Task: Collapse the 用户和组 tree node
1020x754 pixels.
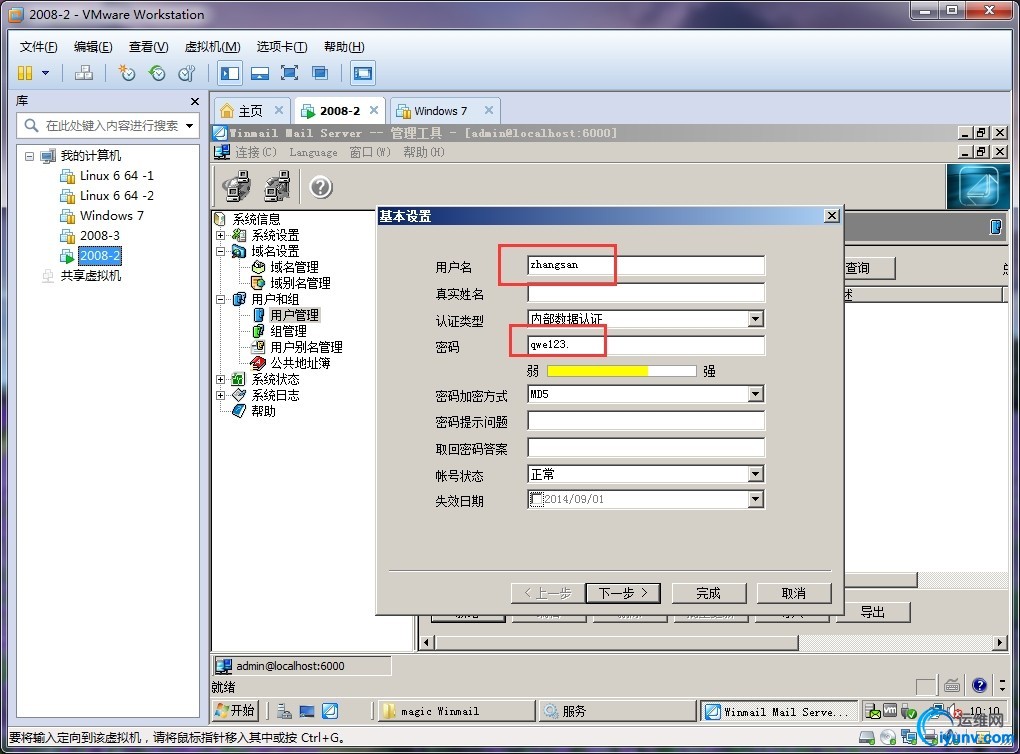Action: tap(221, 299)
